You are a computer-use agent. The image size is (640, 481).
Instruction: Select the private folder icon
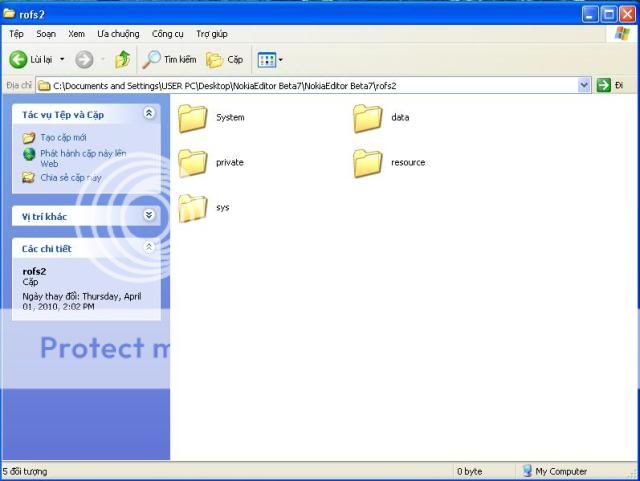tap(193, 162)
